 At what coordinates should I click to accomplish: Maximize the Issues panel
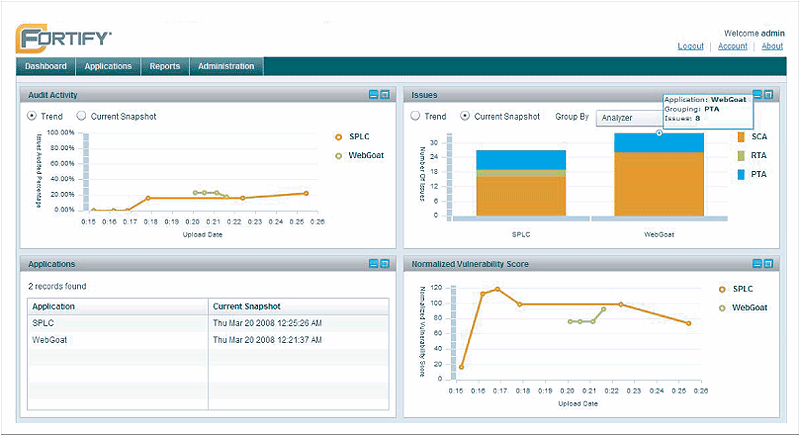coord(769,95)
